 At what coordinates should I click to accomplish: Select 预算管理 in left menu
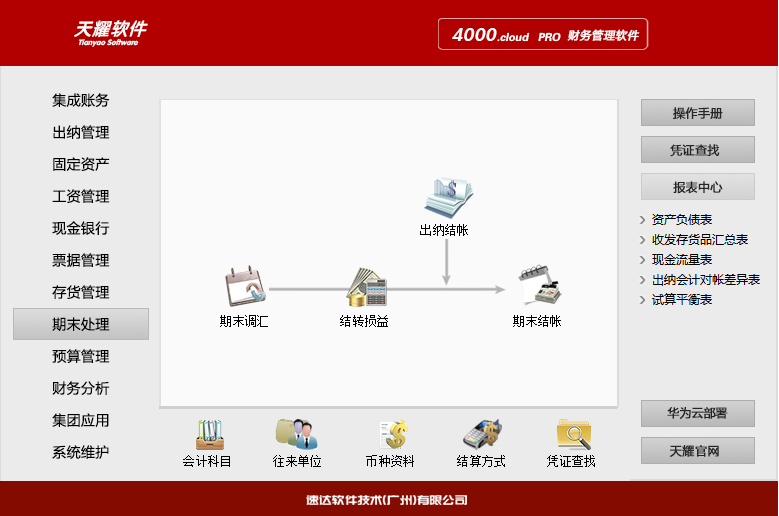click(x=80, y=356)
